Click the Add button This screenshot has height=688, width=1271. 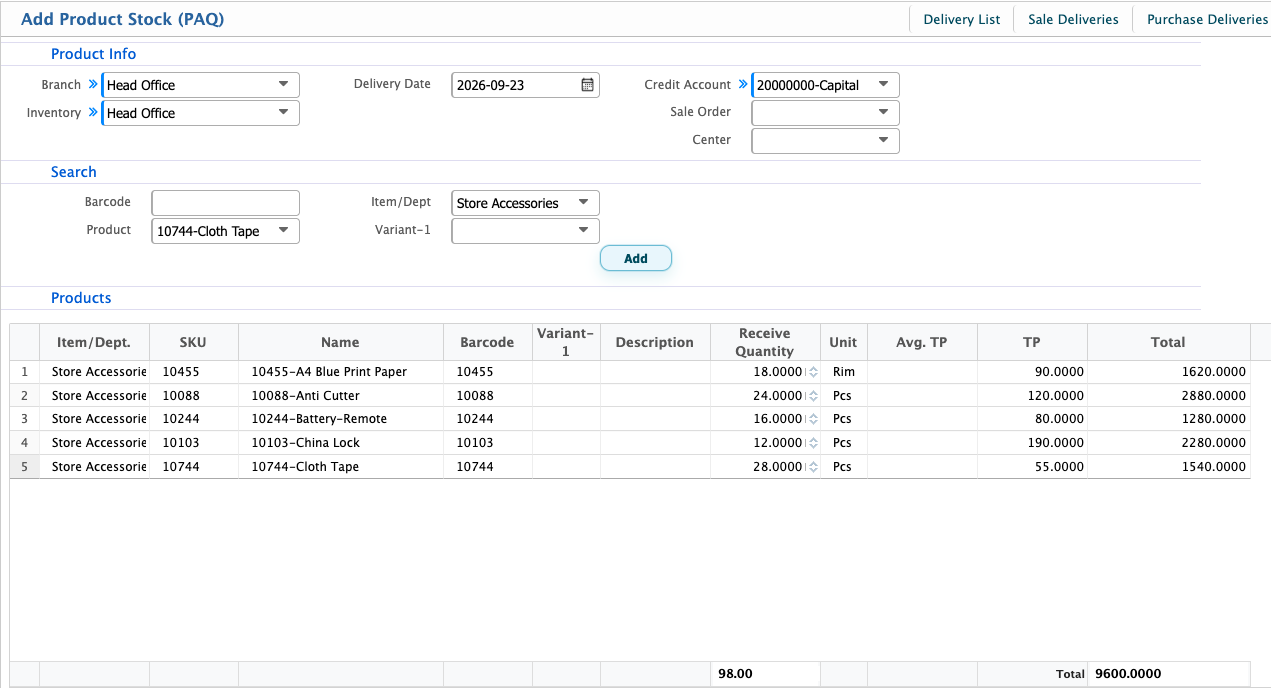coord(636,258)
